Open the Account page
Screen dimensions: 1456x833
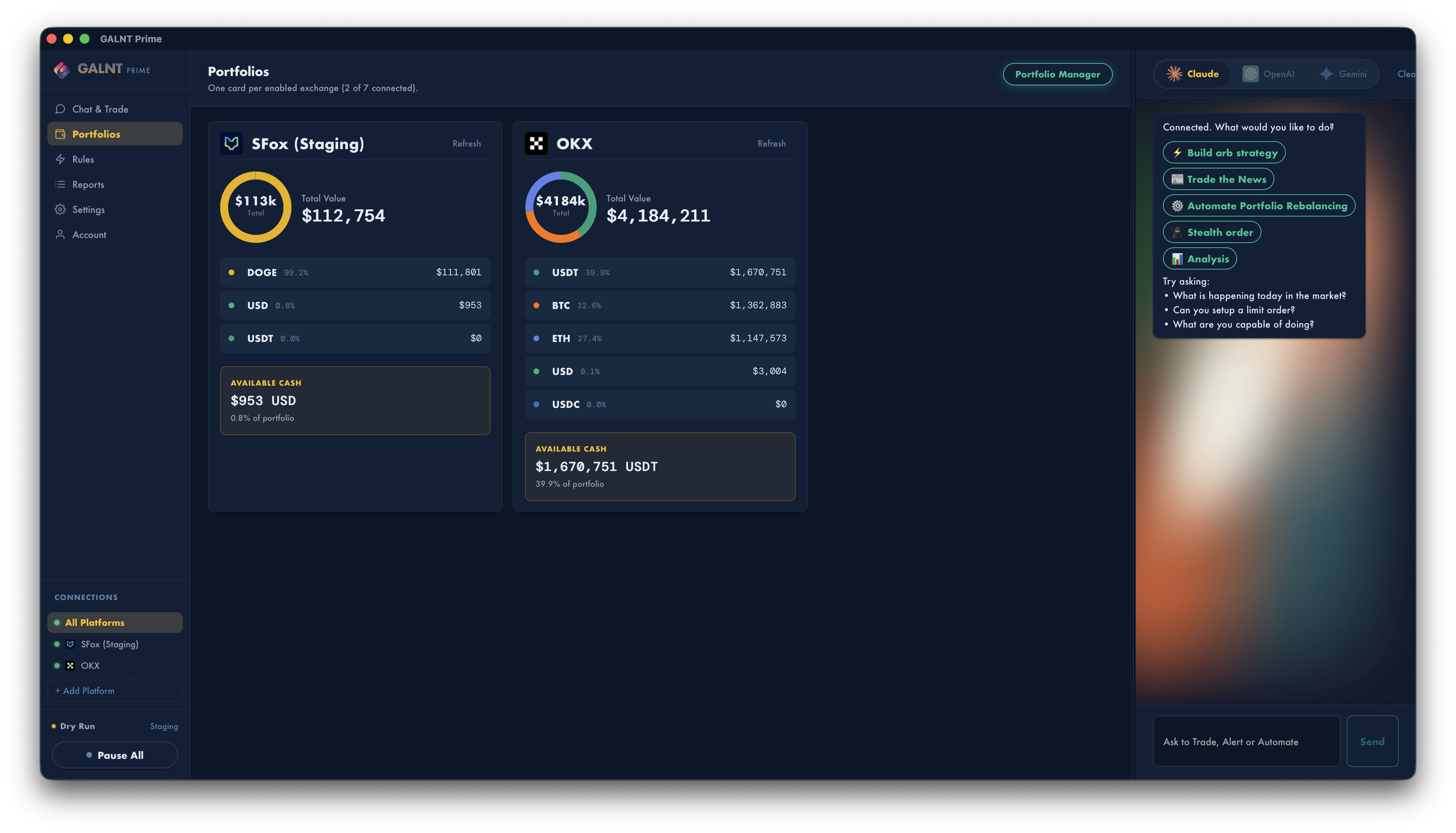(115, 234)
